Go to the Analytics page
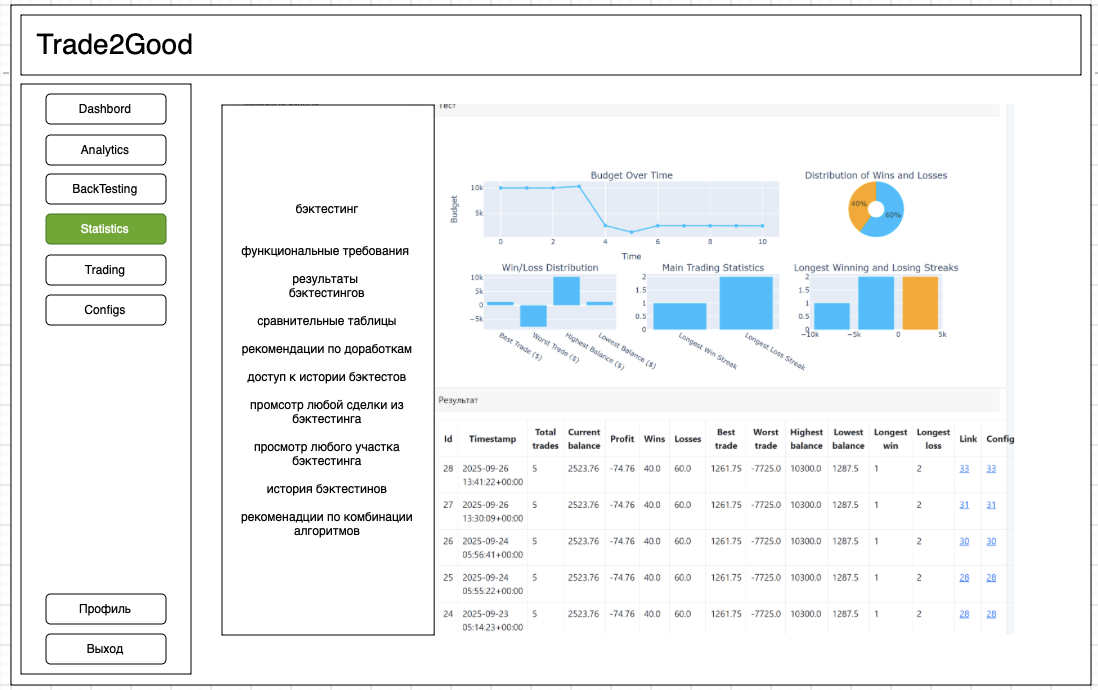This screenshot has width=1098, height=690. pyautogui.click(x=105, y=150)
